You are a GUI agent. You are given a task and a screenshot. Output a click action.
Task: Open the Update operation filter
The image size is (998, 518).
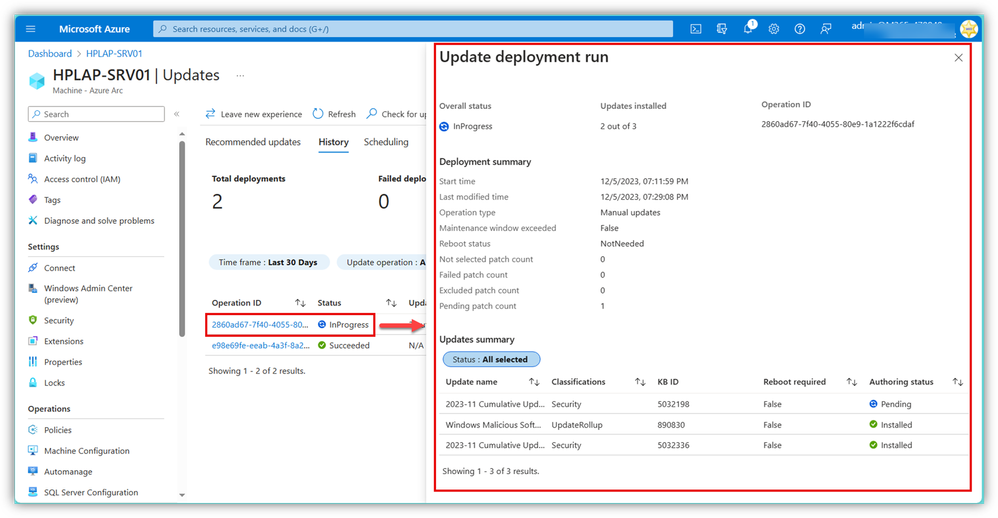coord(382,262)
